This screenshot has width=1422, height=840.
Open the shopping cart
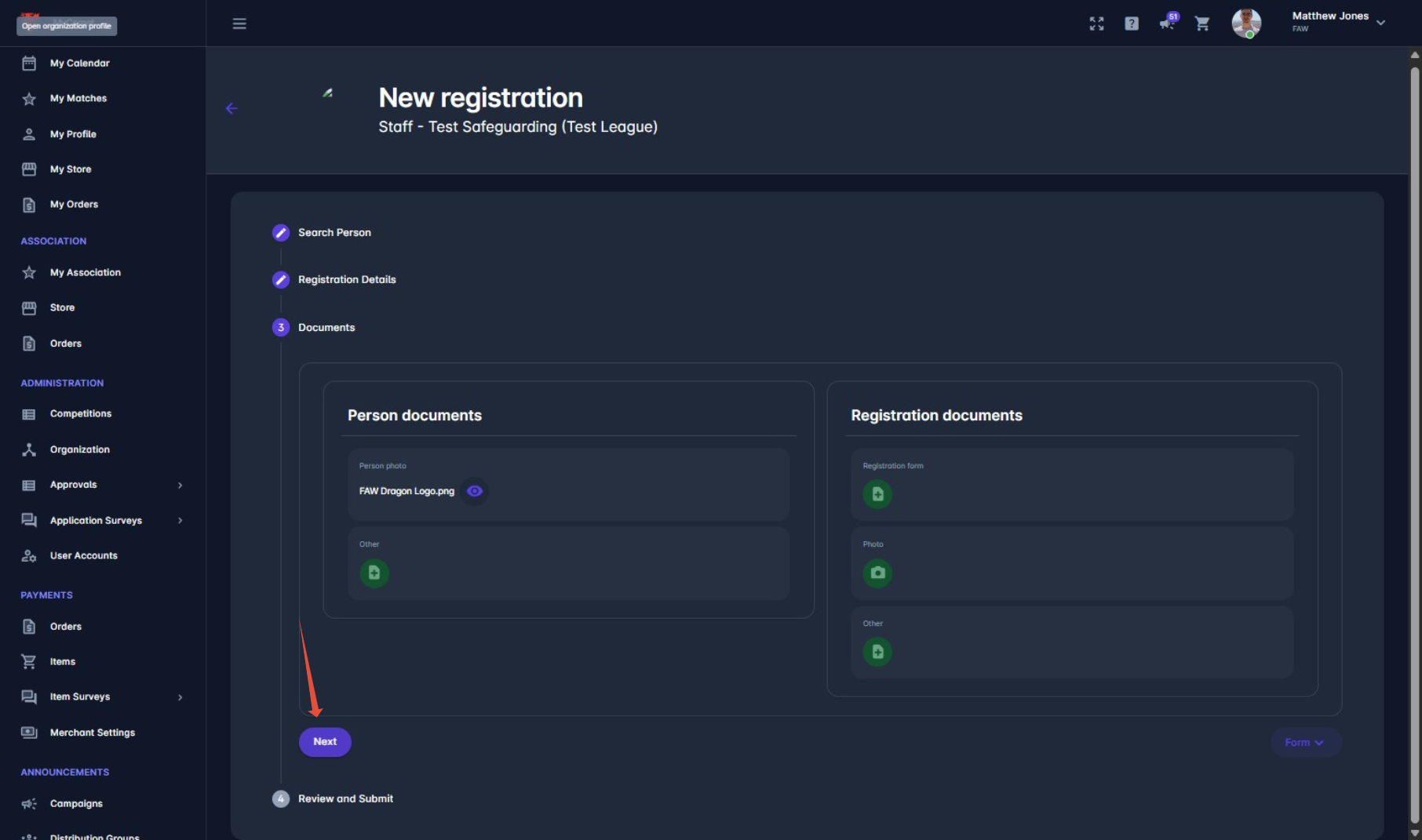[1202, 24]
